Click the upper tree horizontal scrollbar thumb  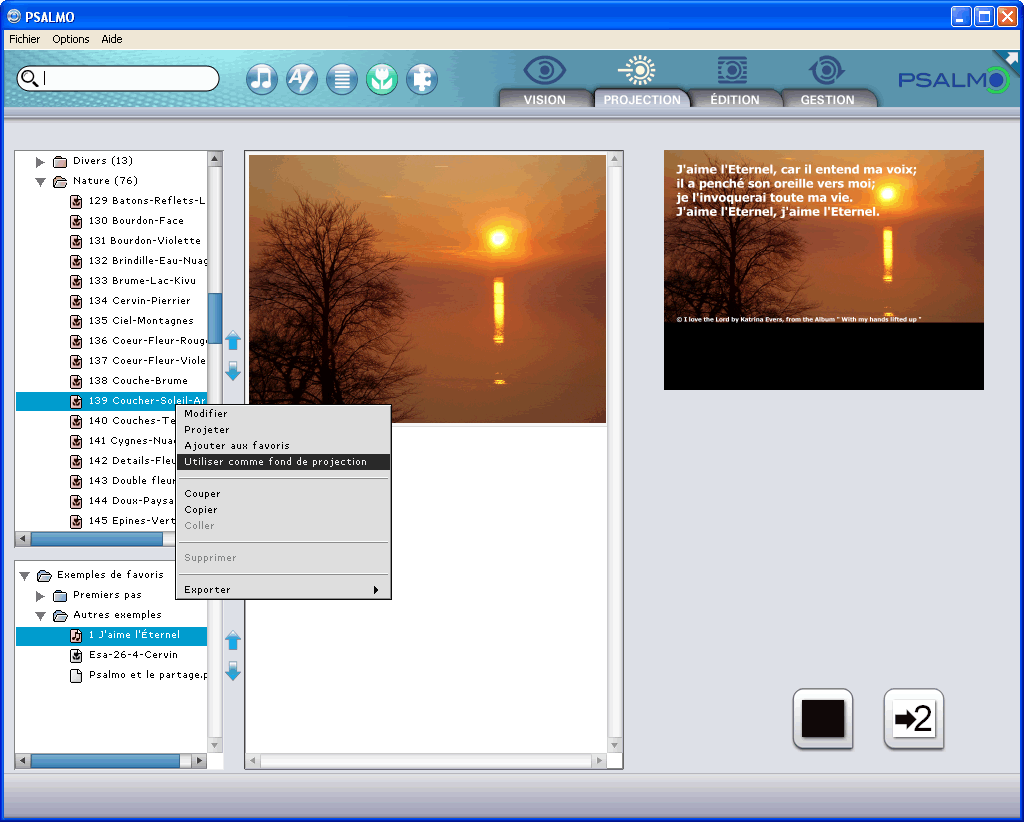[x=97, y=539]
